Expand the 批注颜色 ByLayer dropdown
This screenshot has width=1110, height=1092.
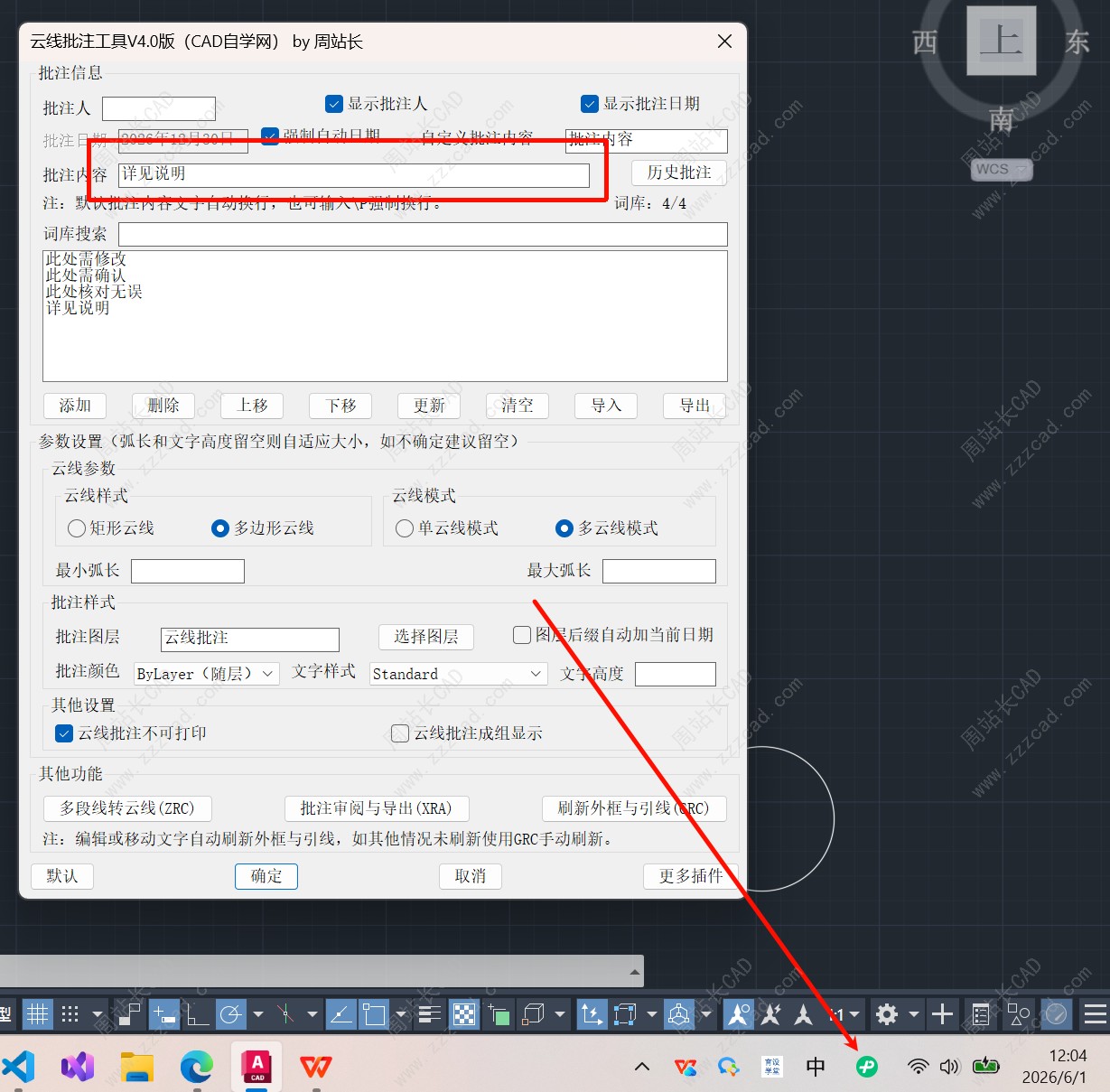(x=207, y=674)
